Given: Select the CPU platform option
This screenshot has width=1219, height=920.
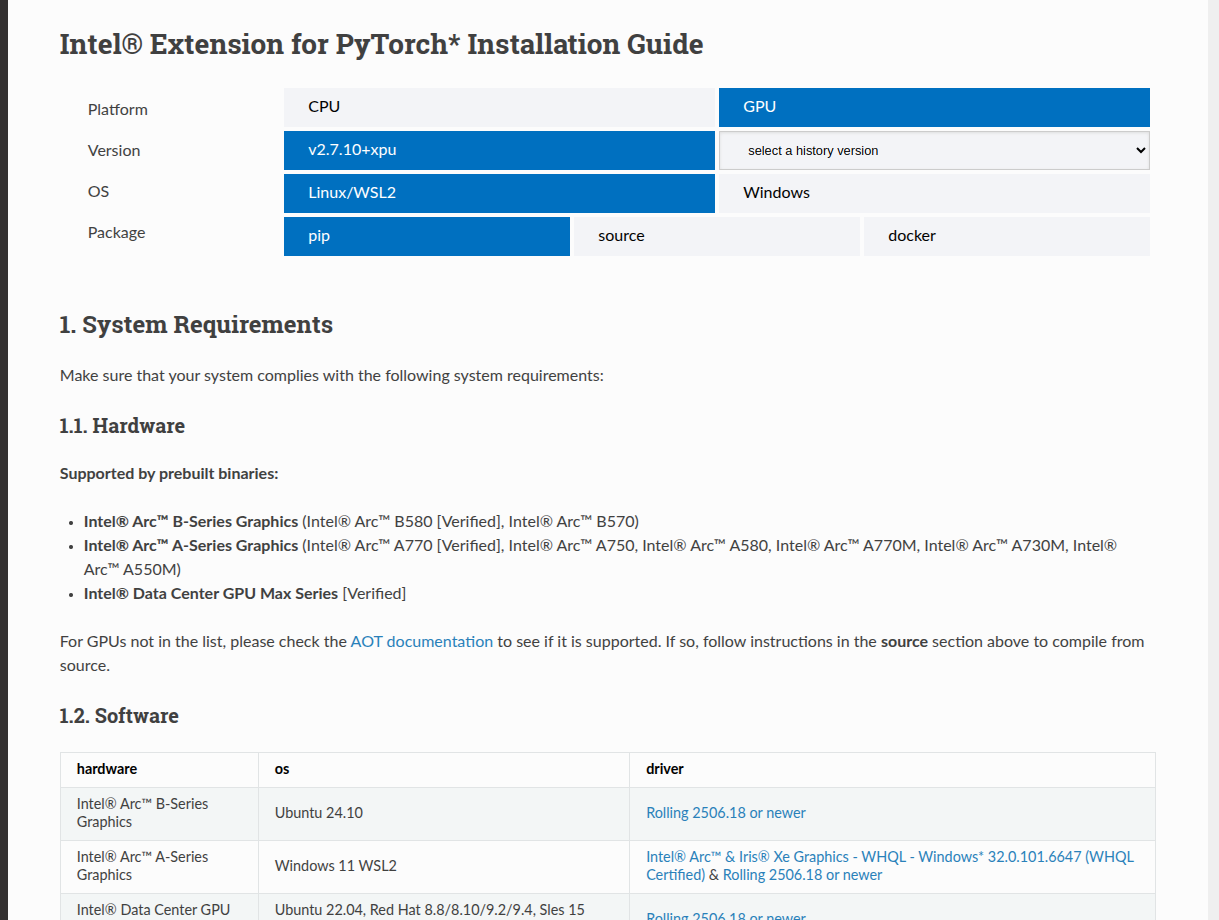Looking at the screenshot, I should (x=499, y=107).
